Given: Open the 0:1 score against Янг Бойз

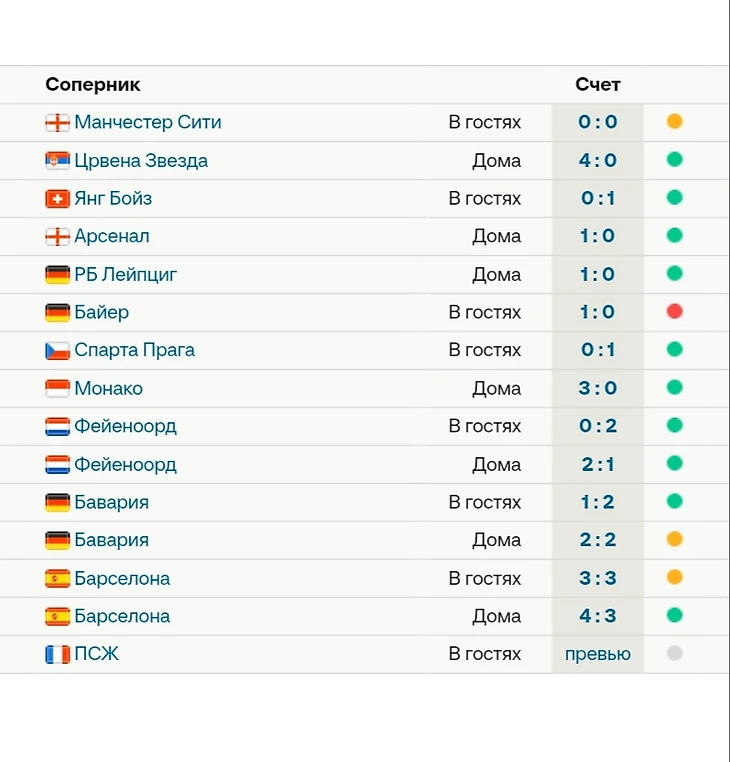Looking at the screenshot, I should coord(598,198).
